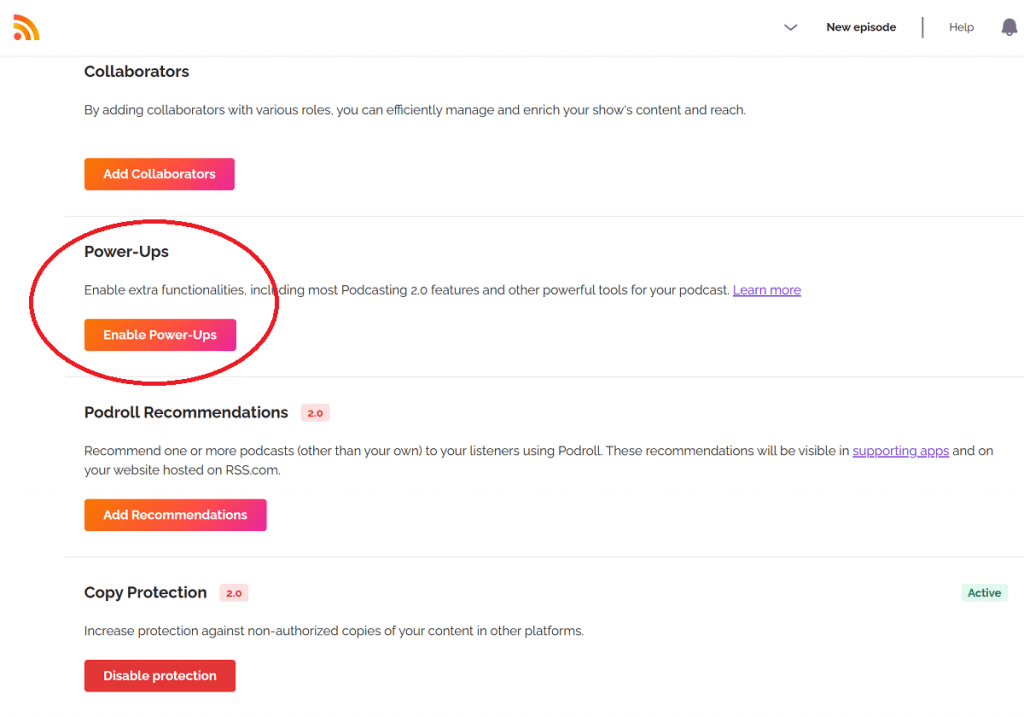Open the notifications bell
1024x717 pixels.
click(x=1009, y=27)
